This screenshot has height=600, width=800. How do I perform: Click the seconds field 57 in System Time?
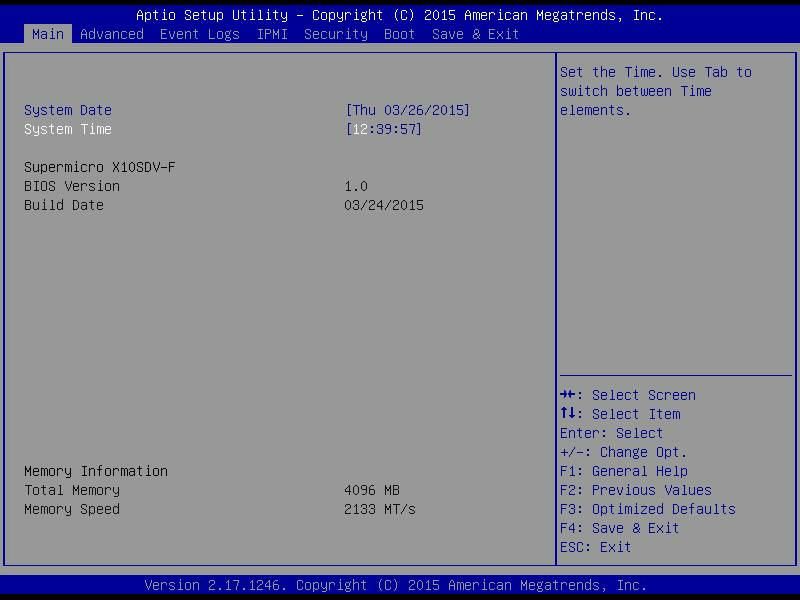(x=408, y=129)
